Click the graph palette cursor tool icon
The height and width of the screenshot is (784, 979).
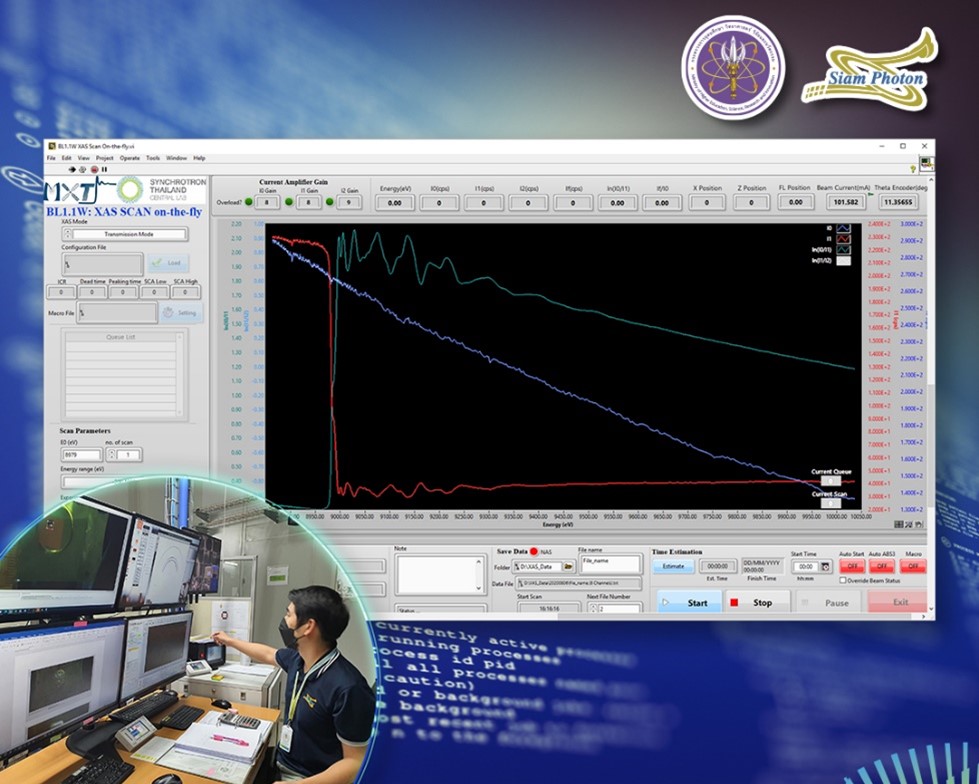(x=898, y=524)
